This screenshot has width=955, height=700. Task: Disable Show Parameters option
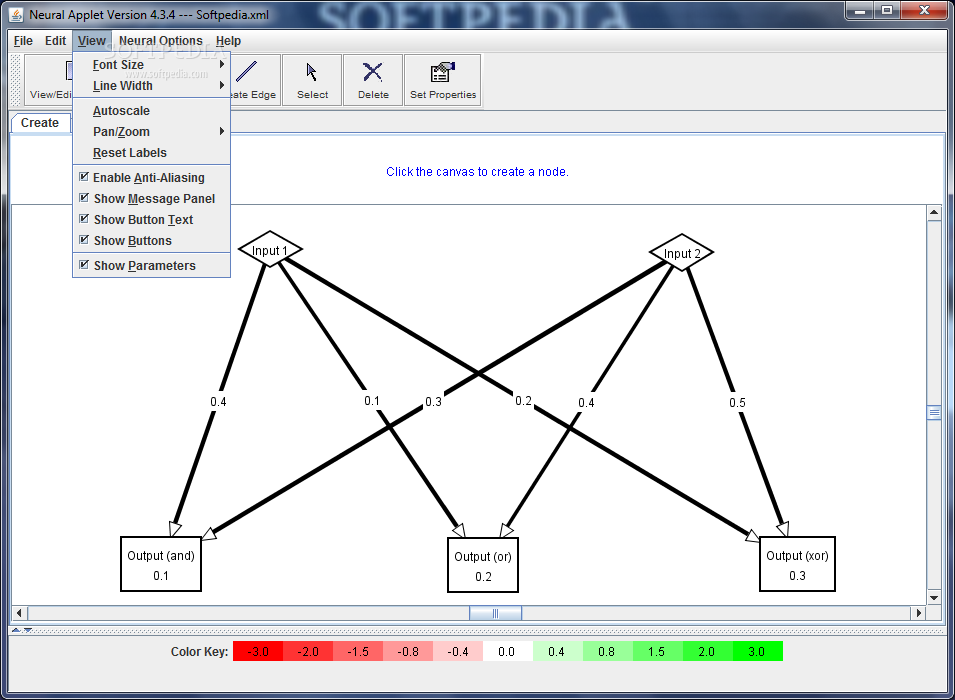tap(151, 266)
